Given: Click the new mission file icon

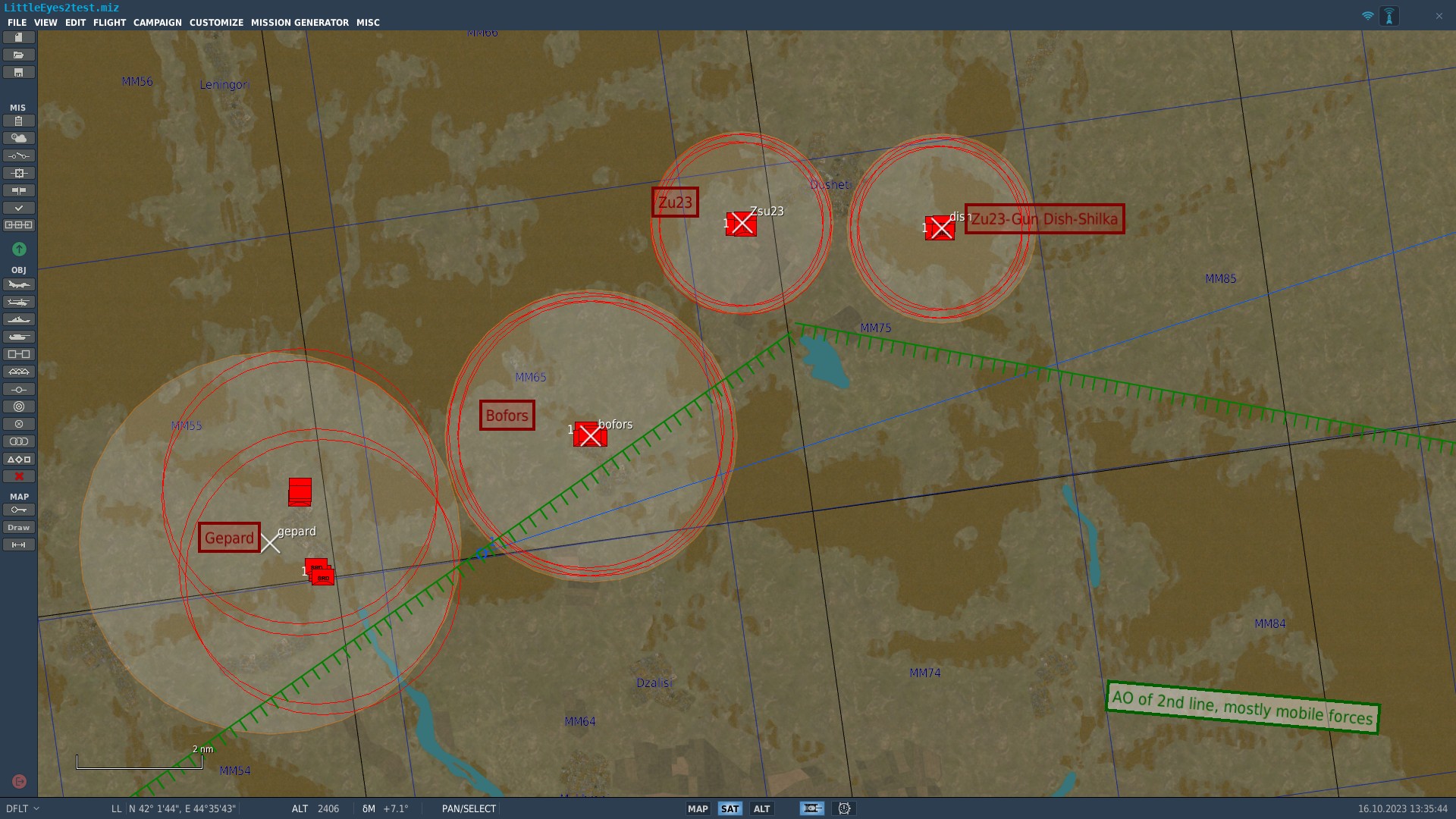Looking at the screenshot, I should tap(18, 37).
